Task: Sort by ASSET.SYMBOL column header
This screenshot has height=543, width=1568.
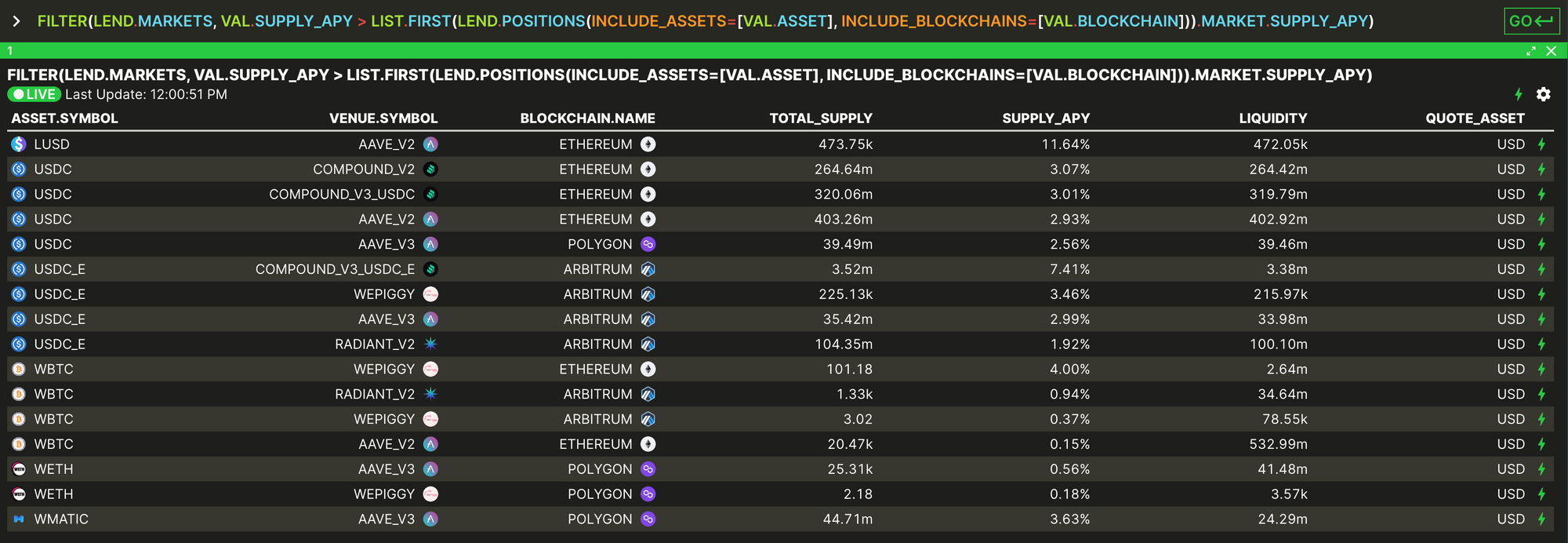Action: point(64,118)
